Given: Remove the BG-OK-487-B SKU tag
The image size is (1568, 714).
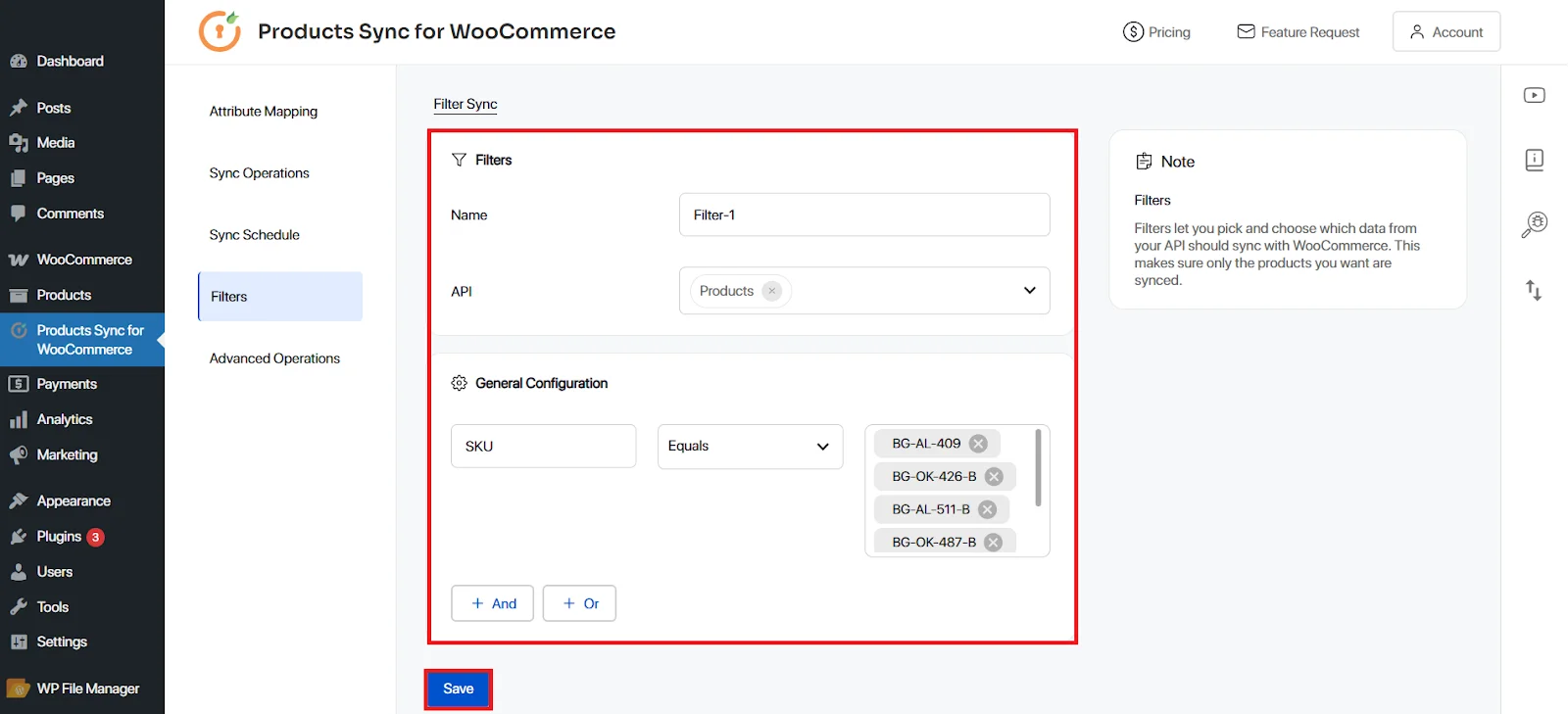Looking at the screenshot, I should [993, 543].
